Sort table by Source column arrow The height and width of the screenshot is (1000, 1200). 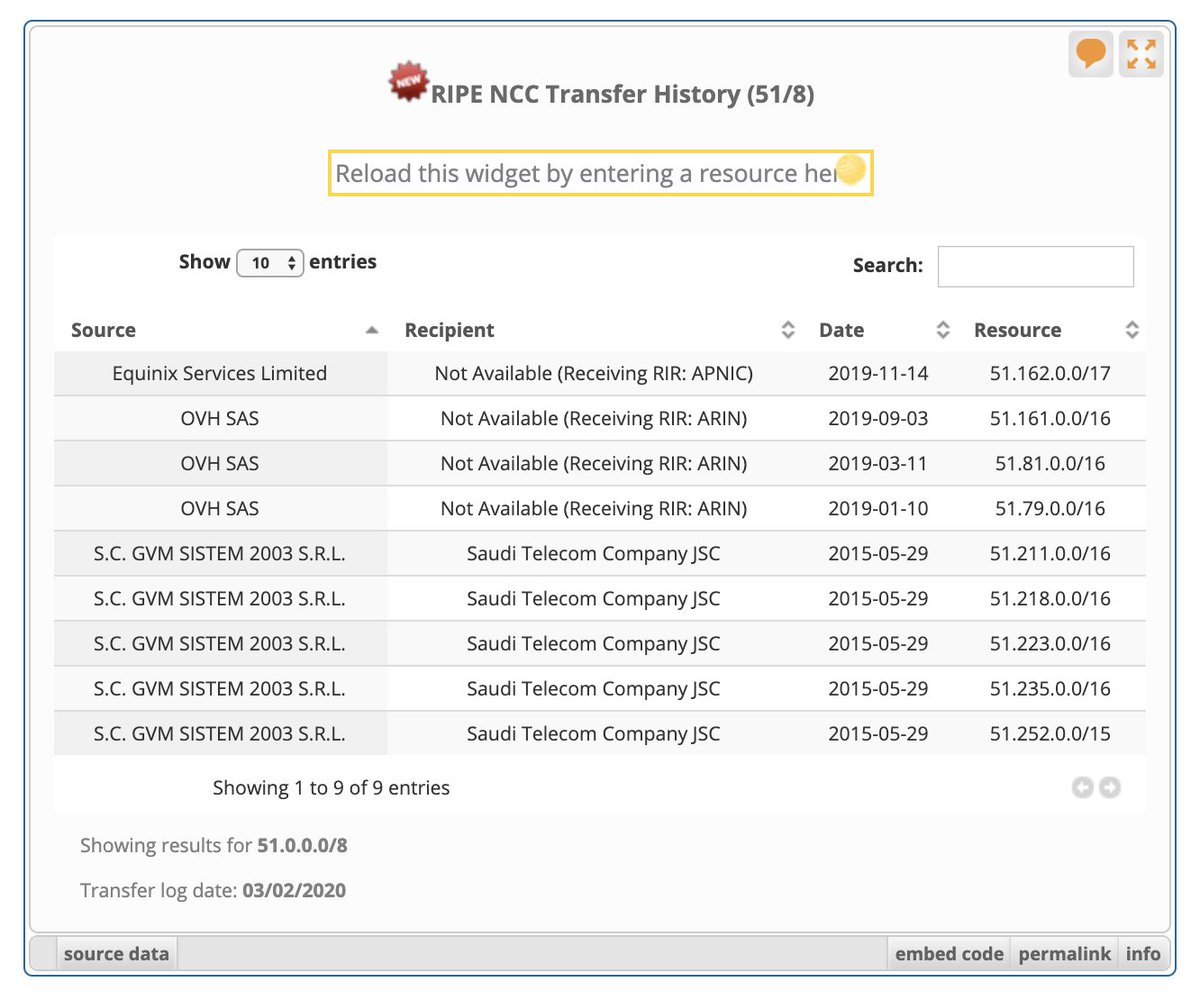point(372,330)
